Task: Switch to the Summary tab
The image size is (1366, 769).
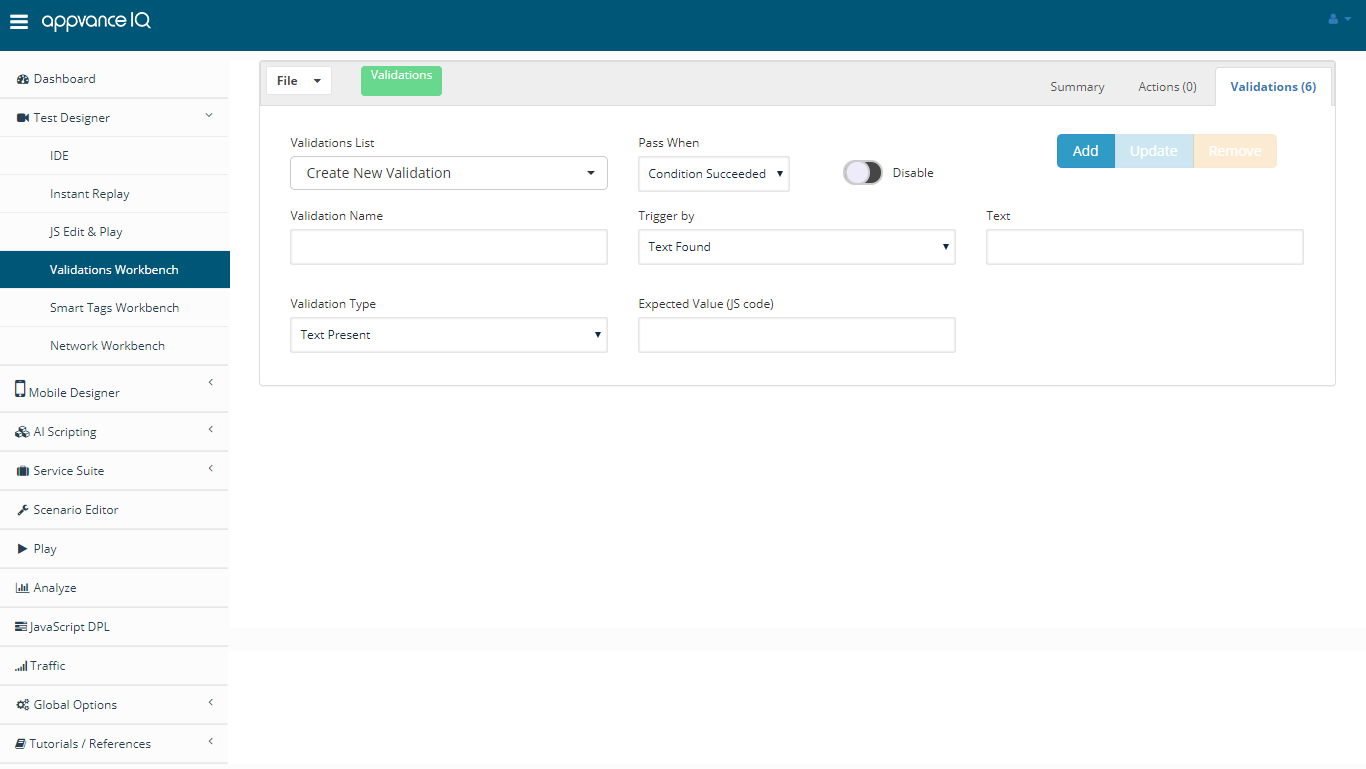Action: point(1077,87)
